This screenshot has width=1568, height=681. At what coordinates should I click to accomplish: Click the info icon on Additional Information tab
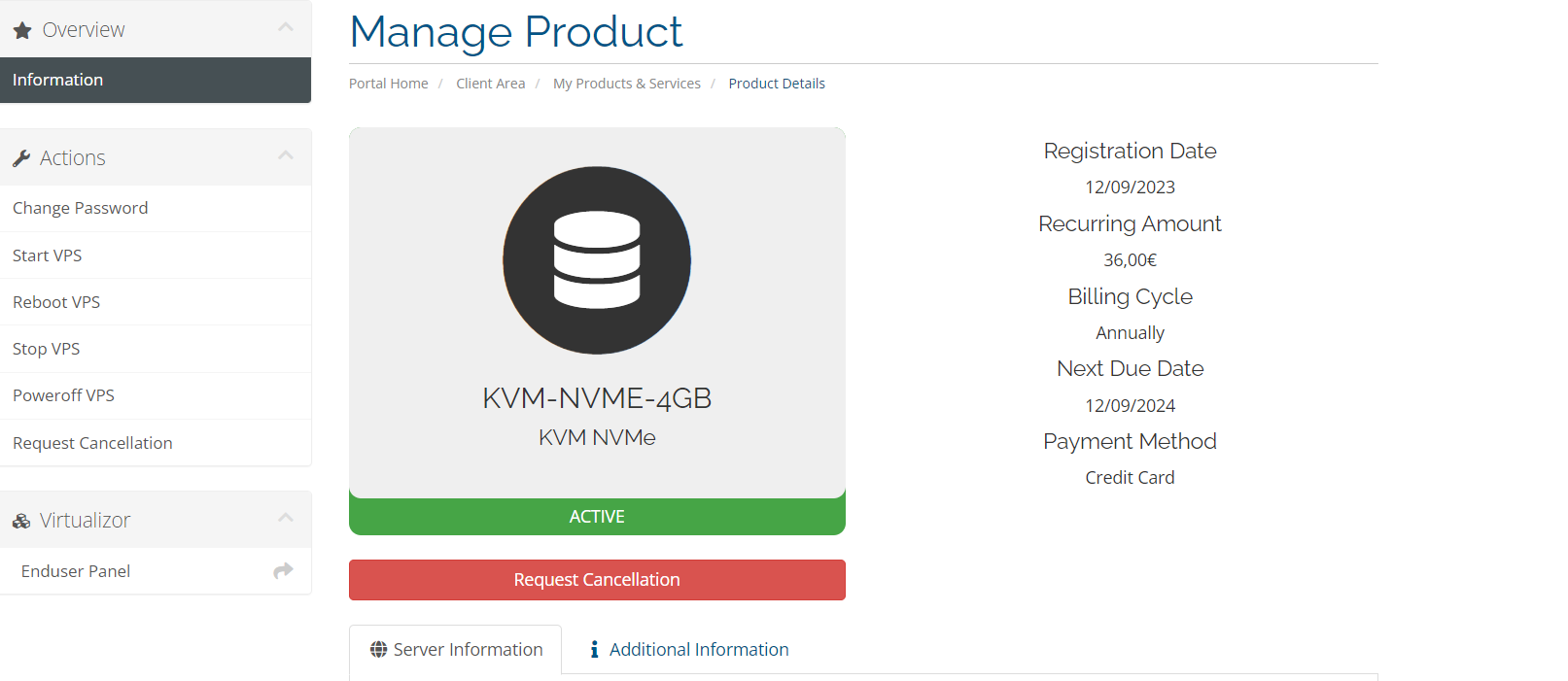(594, 650)
